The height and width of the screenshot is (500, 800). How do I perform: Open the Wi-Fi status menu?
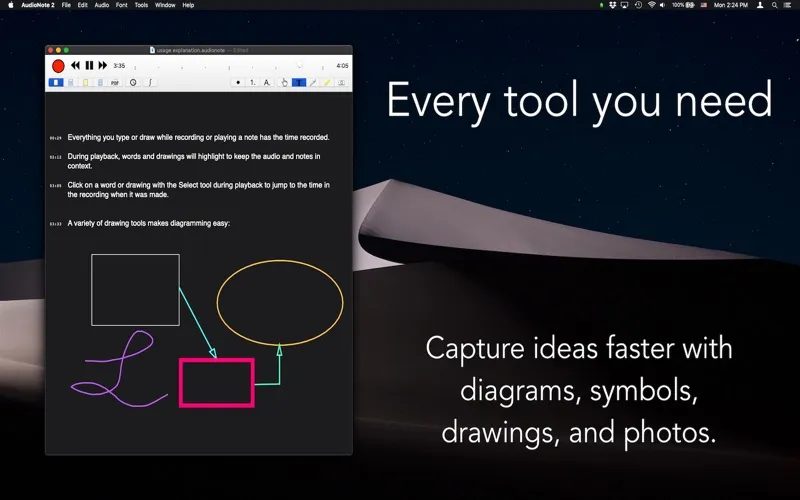pyautogui.click(x=652, y=5)
